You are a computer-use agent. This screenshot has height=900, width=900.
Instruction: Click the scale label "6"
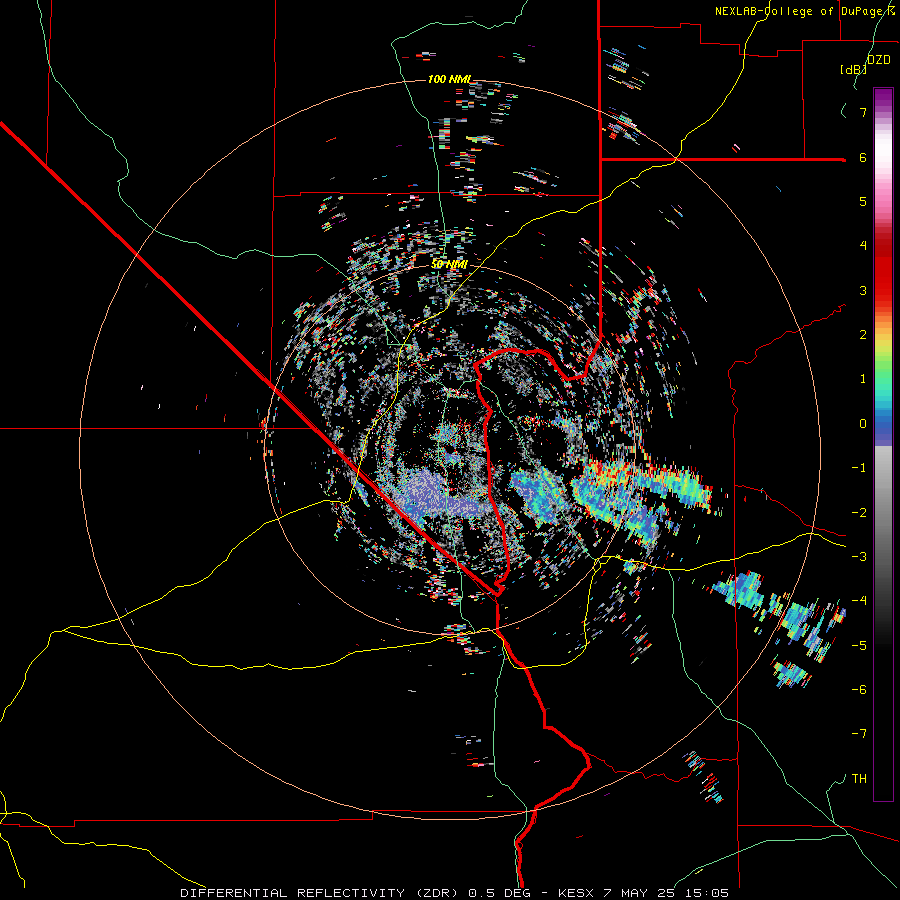click(863, 157)
